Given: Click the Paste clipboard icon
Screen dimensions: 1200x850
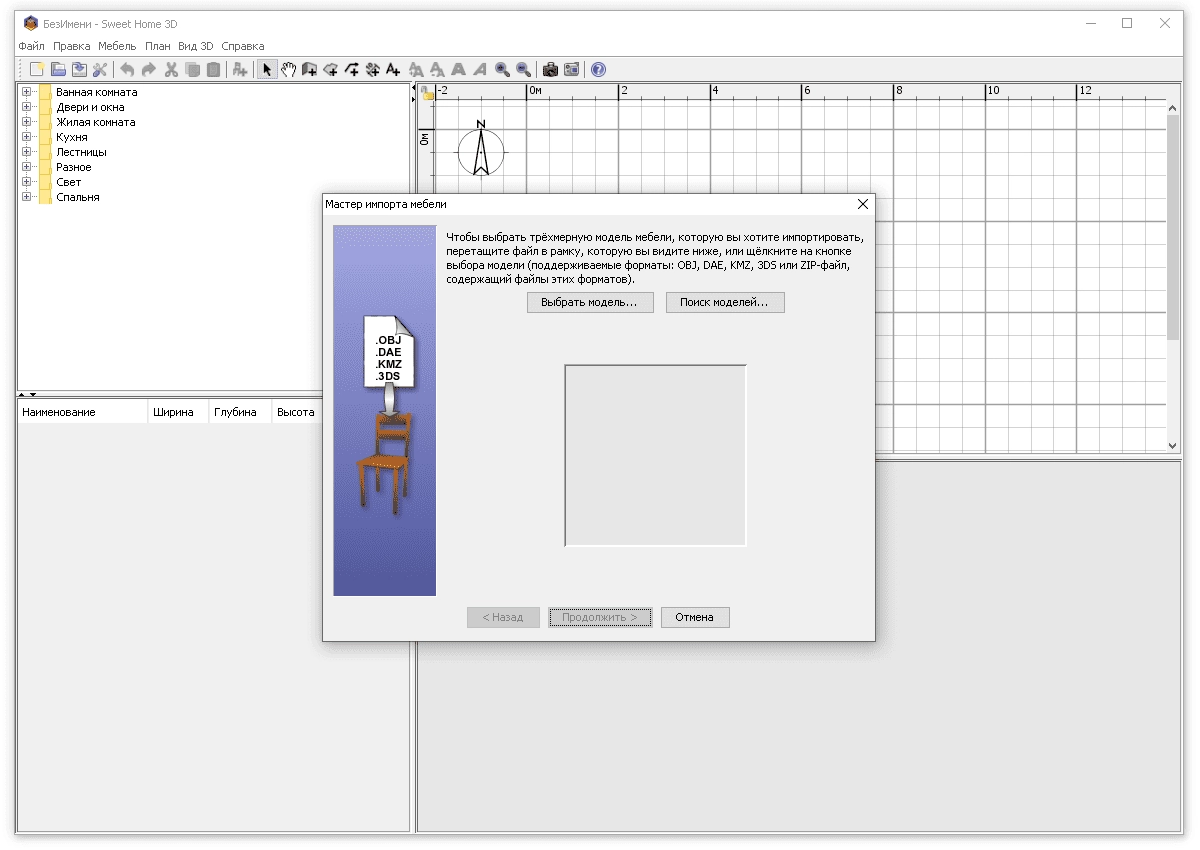Looking at the screenshot, I should [213, 69].
